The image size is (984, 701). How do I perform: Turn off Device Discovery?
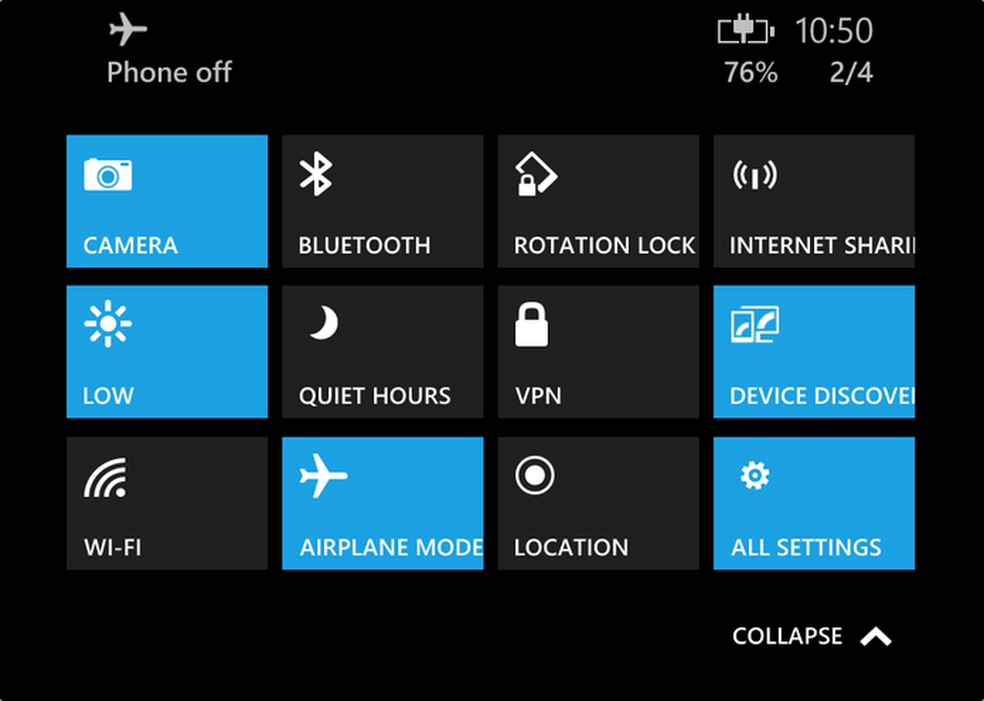[x=813, y=351]
